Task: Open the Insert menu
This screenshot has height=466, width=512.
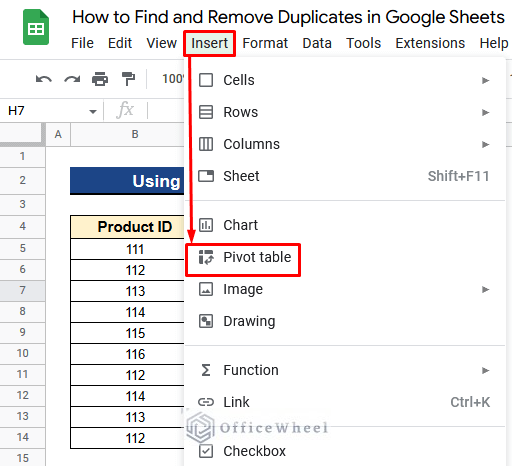Action: point(209,43)
